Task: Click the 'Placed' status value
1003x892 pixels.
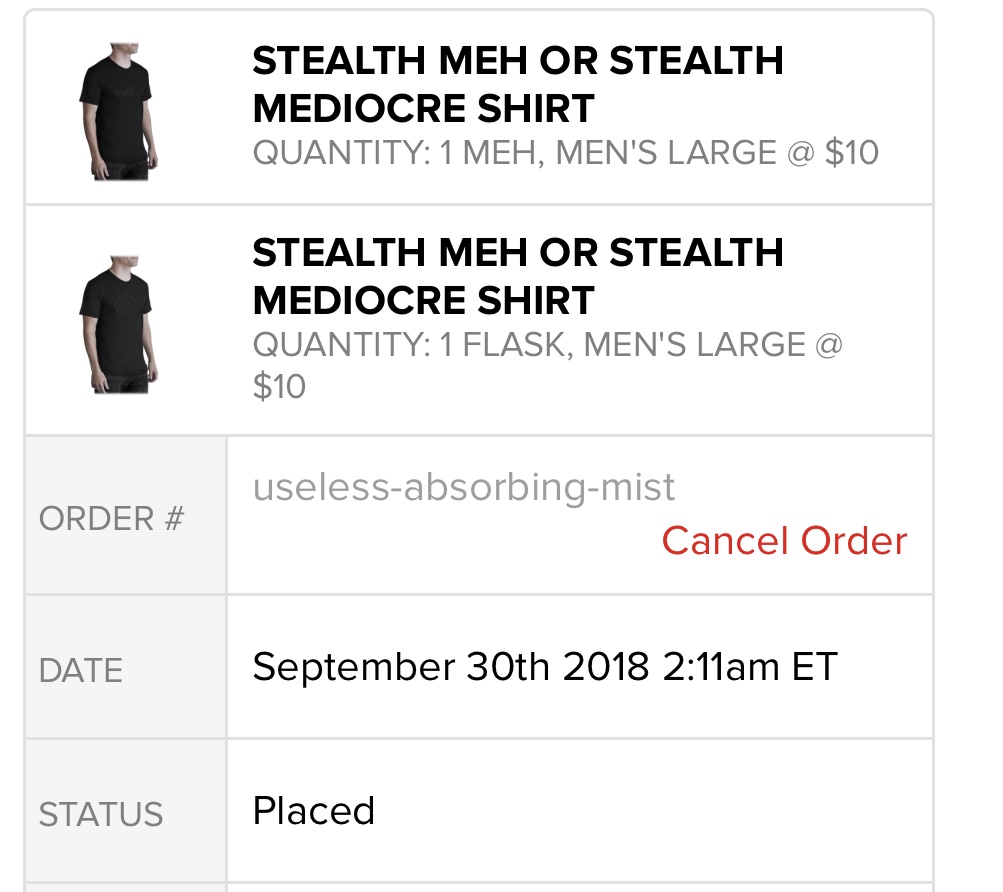Action: coord(313,810)
